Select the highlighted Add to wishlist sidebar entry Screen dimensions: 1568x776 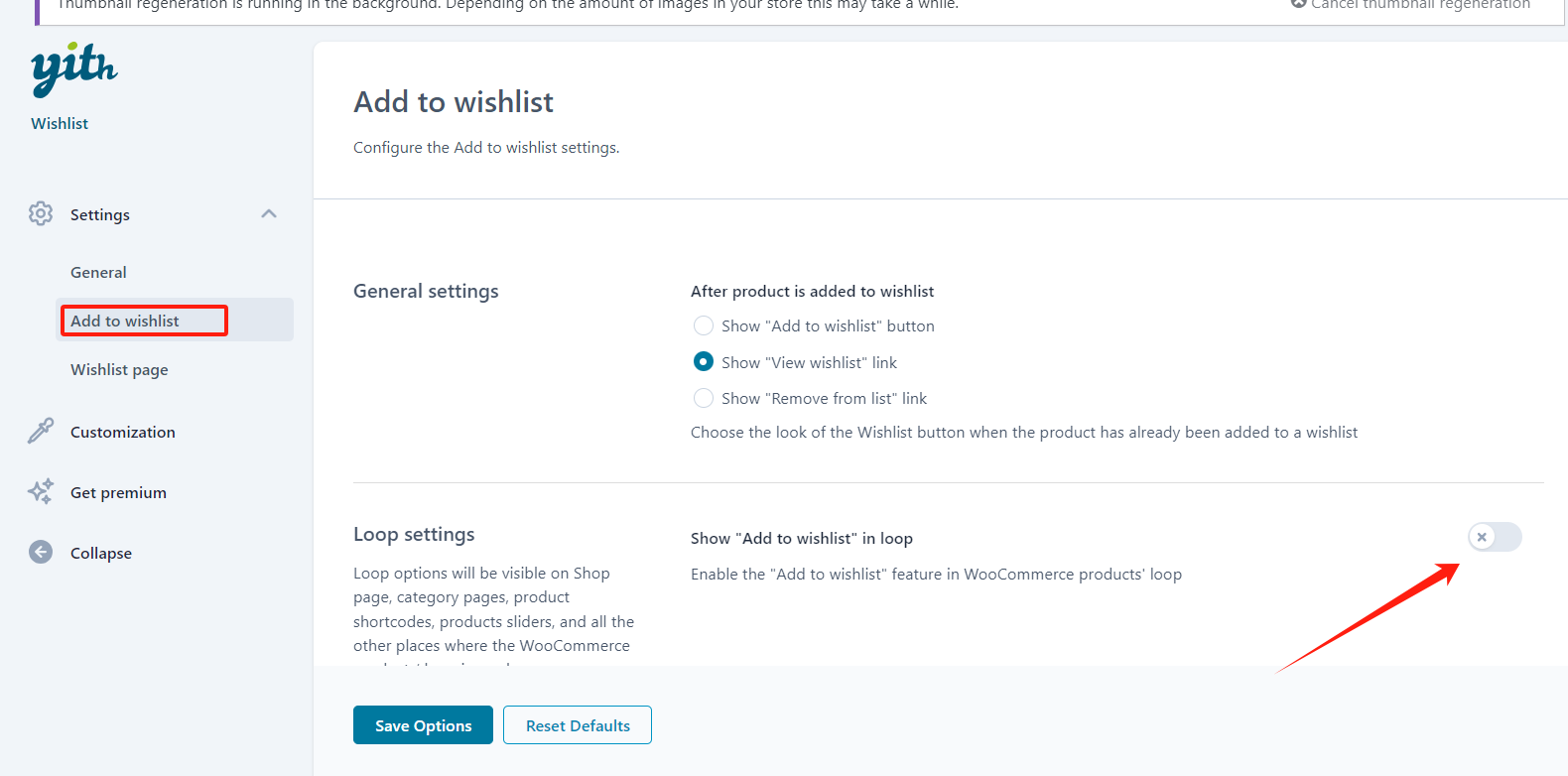123,320
